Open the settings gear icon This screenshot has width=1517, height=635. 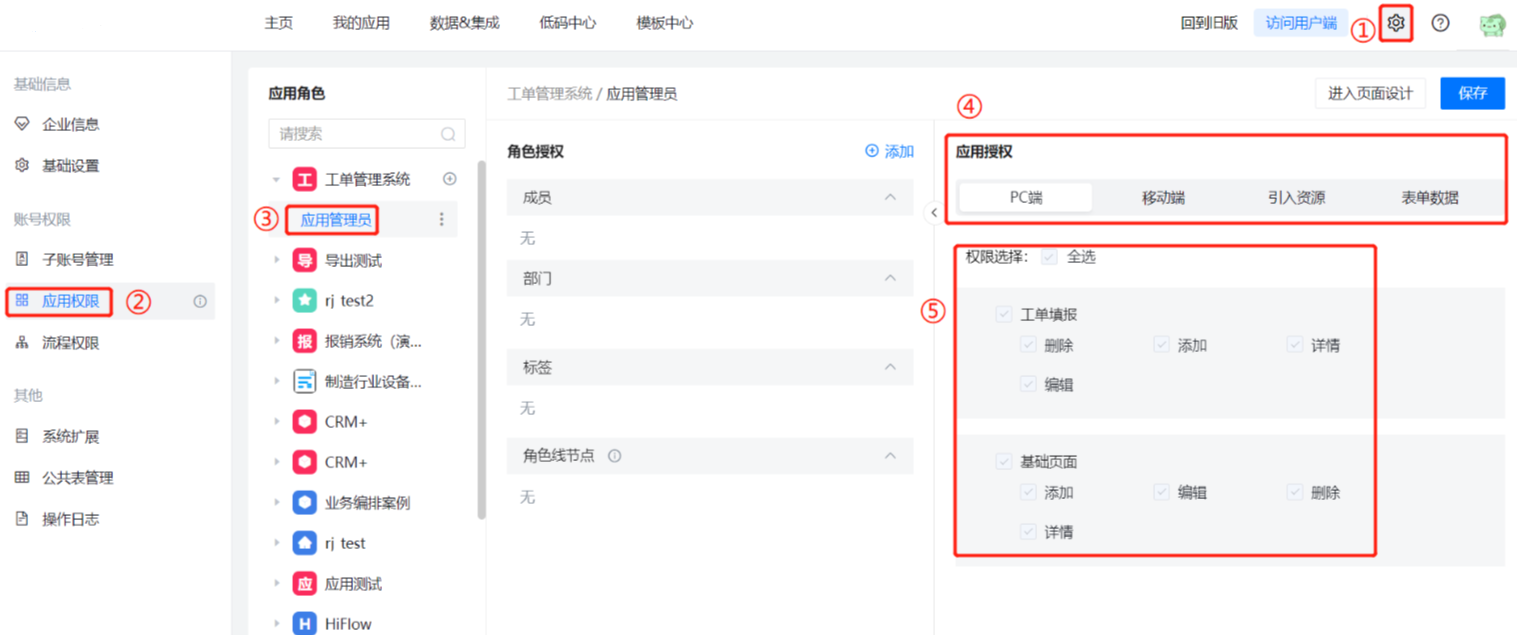(1397, 23)
